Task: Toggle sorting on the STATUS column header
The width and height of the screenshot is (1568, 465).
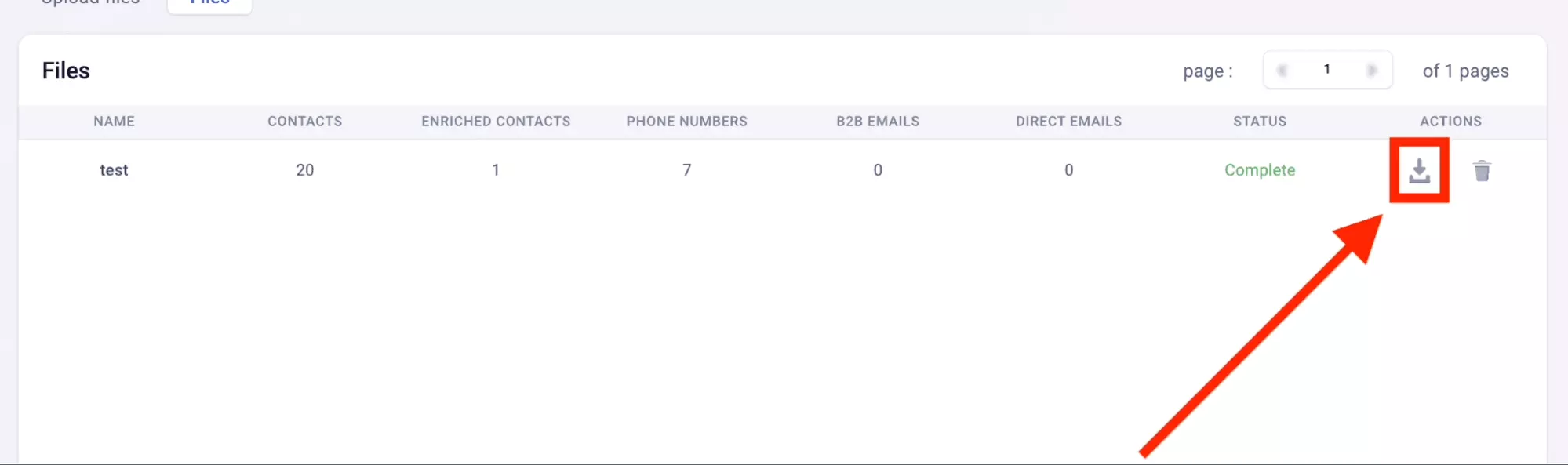Action: tap(1259, 122)
